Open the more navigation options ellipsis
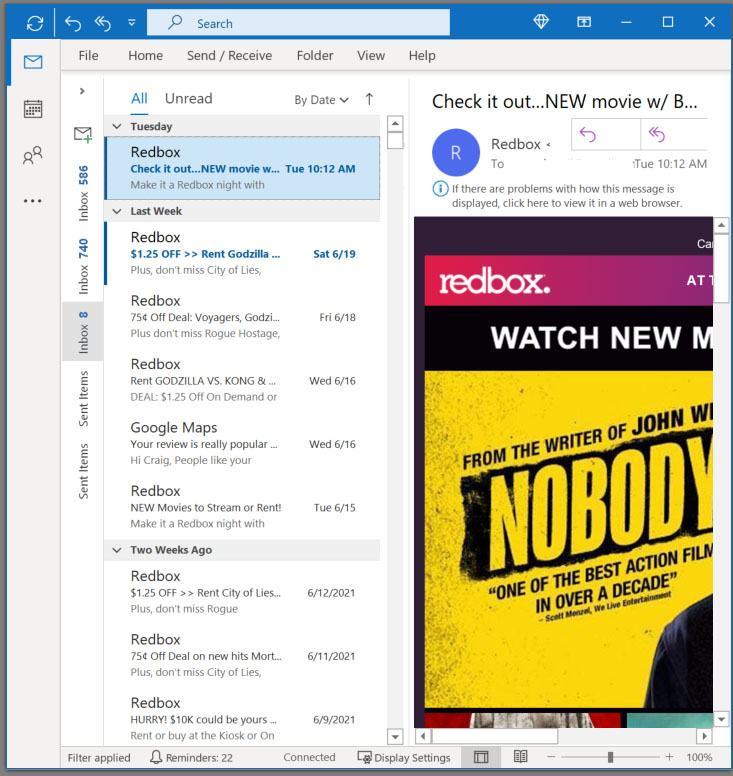The image size is (733, 776). coord(33,201)
